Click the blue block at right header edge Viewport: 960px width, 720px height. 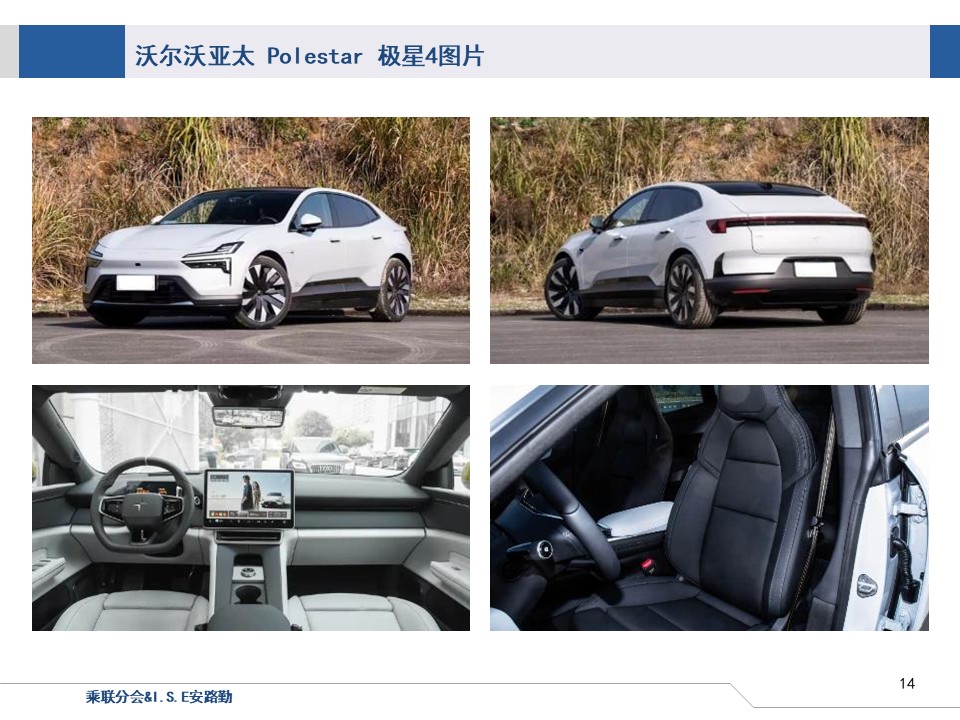[x=945, y=51]
